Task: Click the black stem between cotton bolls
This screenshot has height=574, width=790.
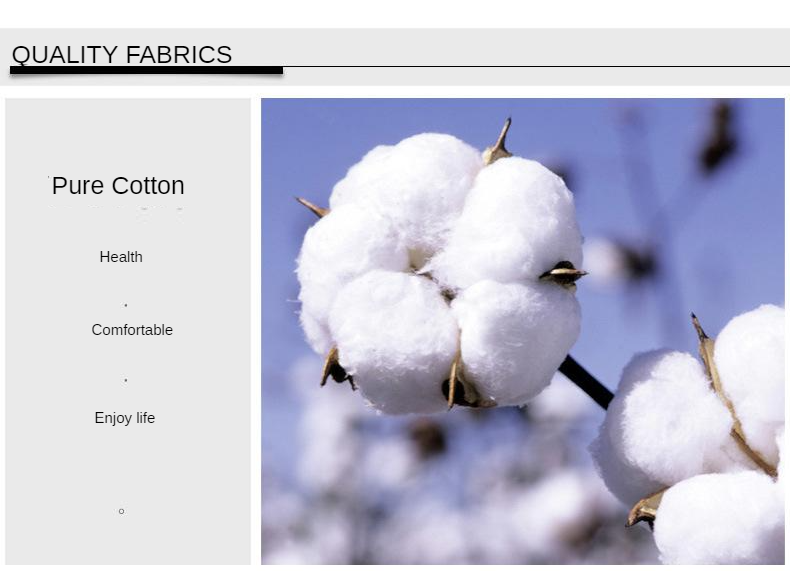Action: (x=586, y=381)
